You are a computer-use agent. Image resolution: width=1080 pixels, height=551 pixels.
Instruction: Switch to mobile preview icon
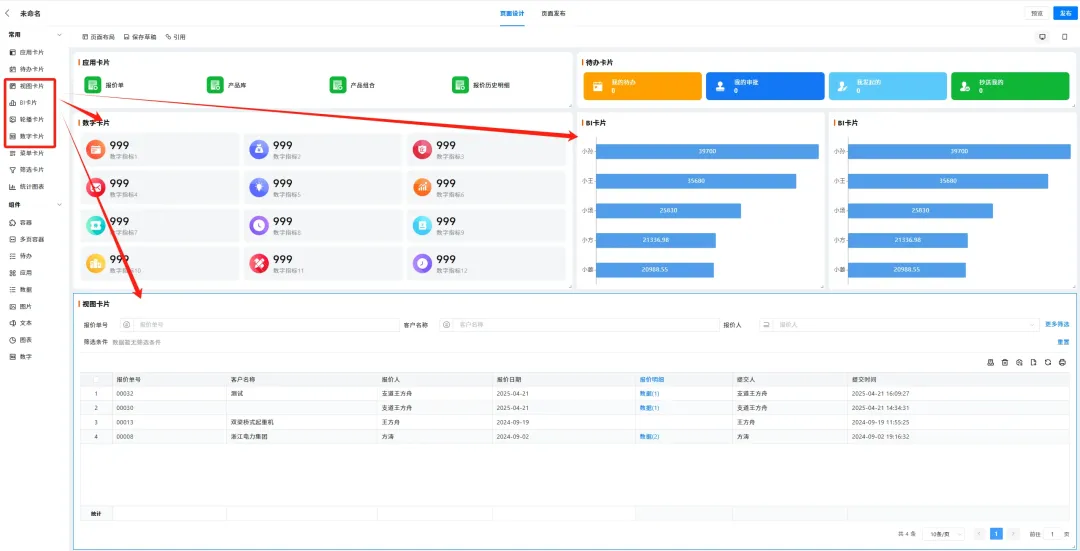1064,37
